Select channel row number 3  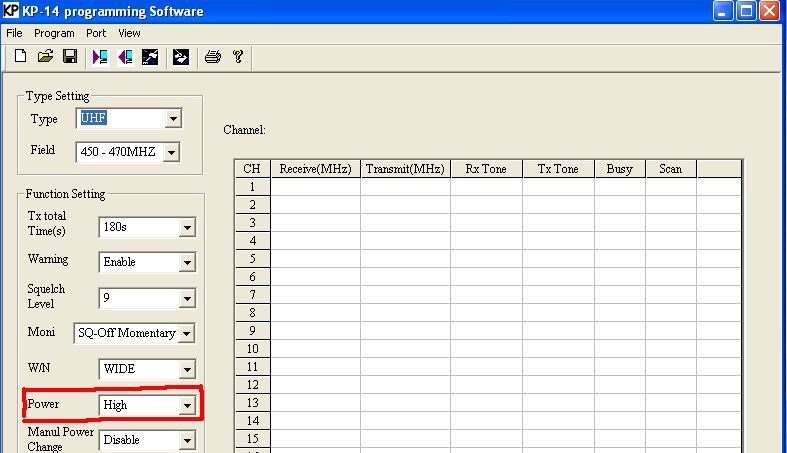252,223
